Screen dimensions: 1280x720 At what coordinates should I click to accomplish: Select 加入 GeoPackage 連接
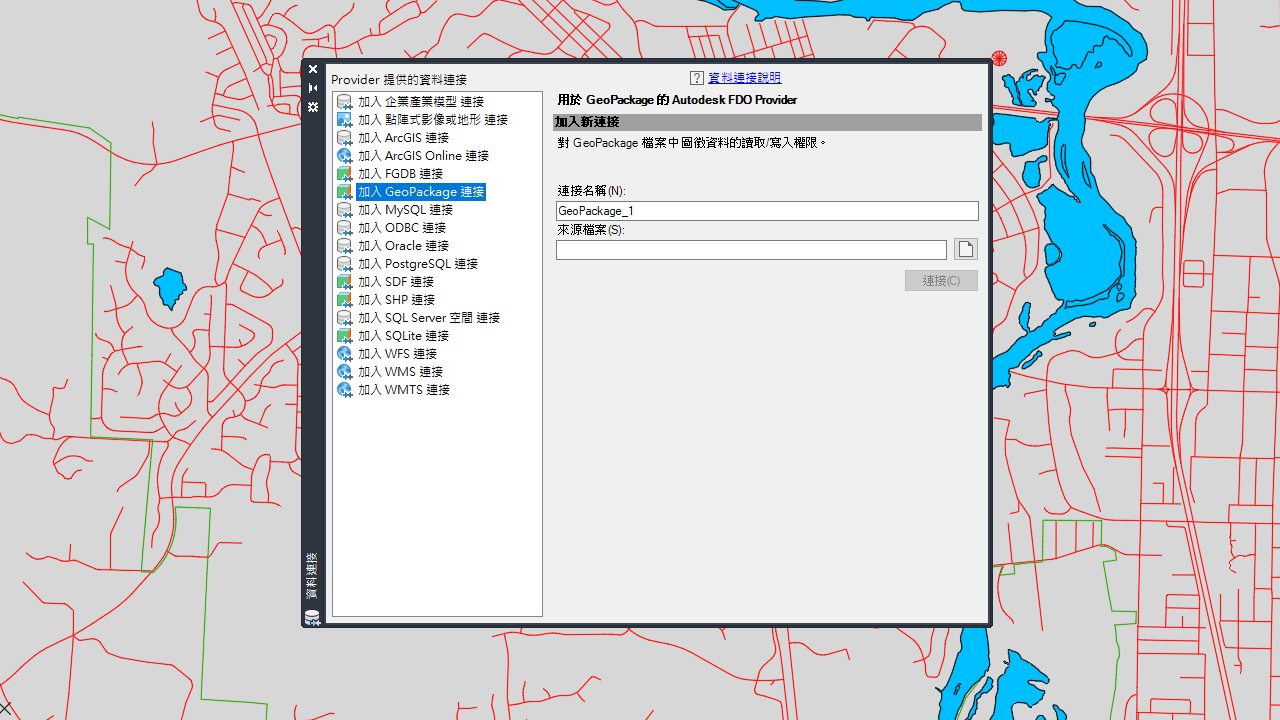[421, 192]
